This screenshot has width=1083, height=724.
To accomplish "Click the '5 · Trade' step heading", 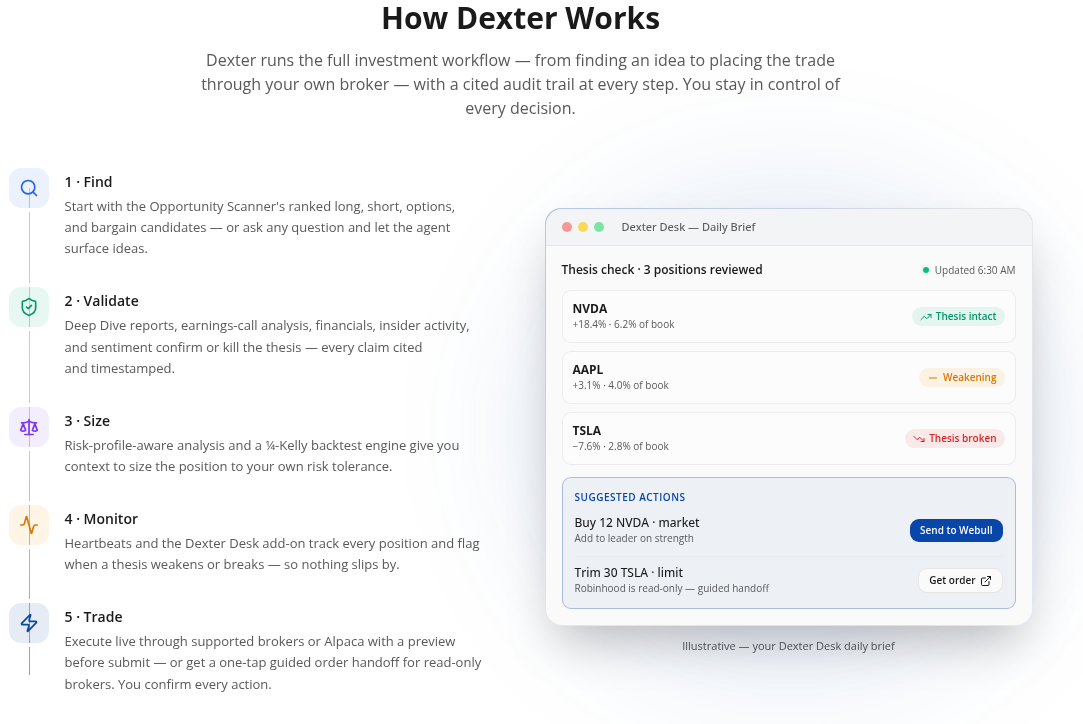I will [x=93, y=617].
